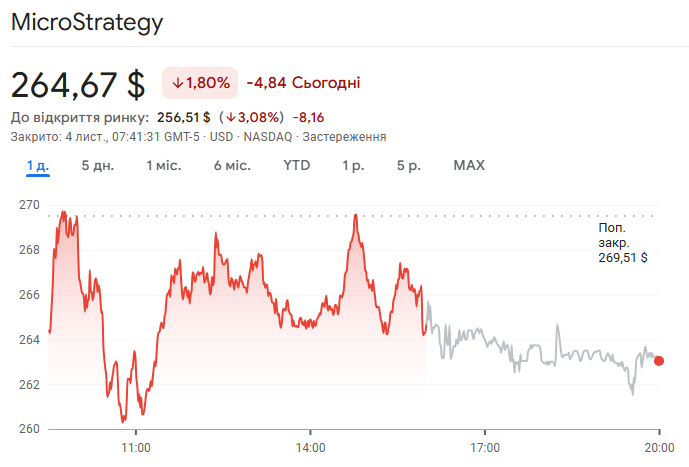The height and width of the screenshot is (467, 689).
Task: Show the 6 міс. price history
Action: pos(232,165)
